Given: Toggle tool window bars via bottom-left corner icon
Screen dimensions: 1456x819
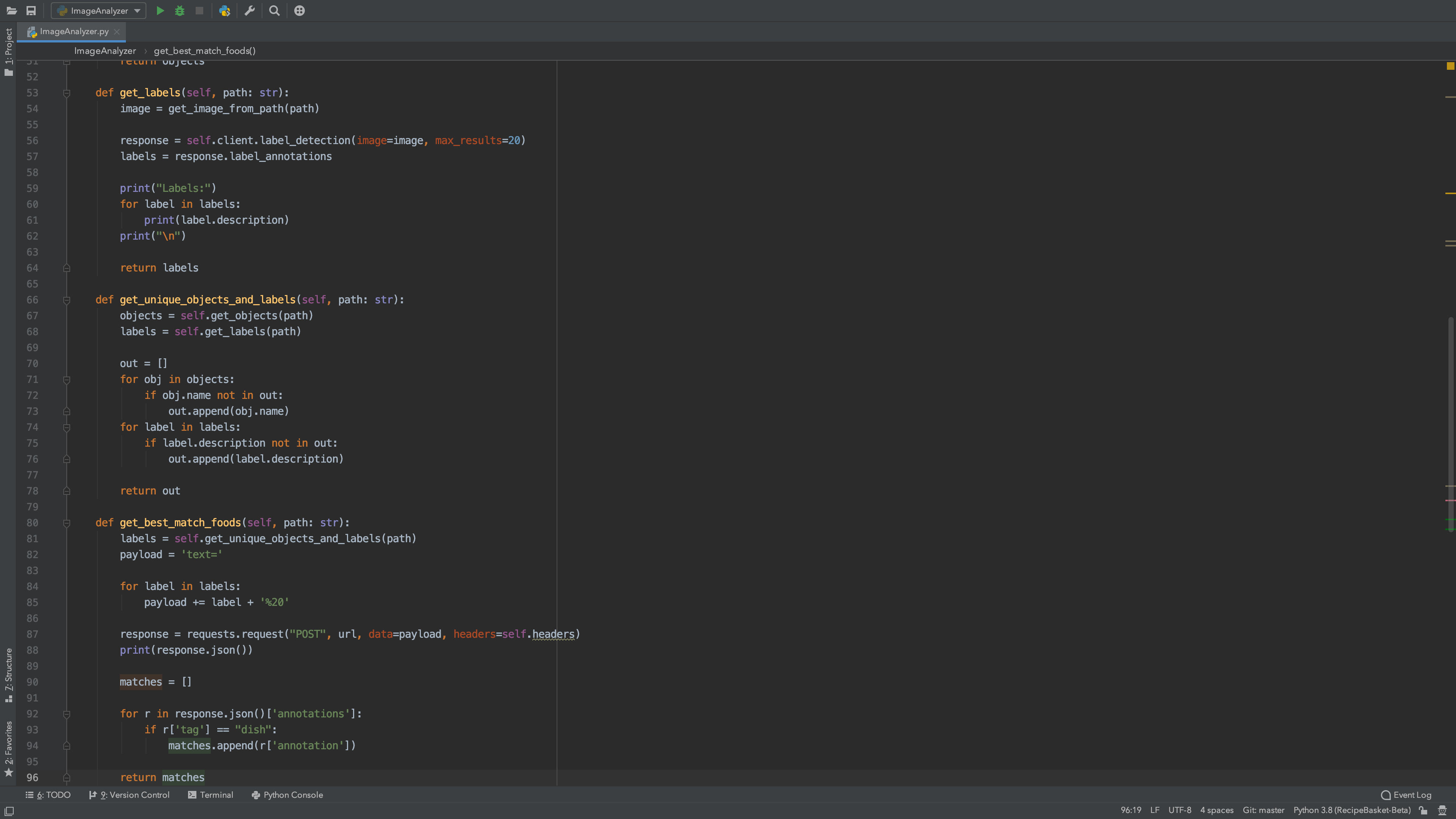Looking at the screenshot, I should click(x=9, y=811).
